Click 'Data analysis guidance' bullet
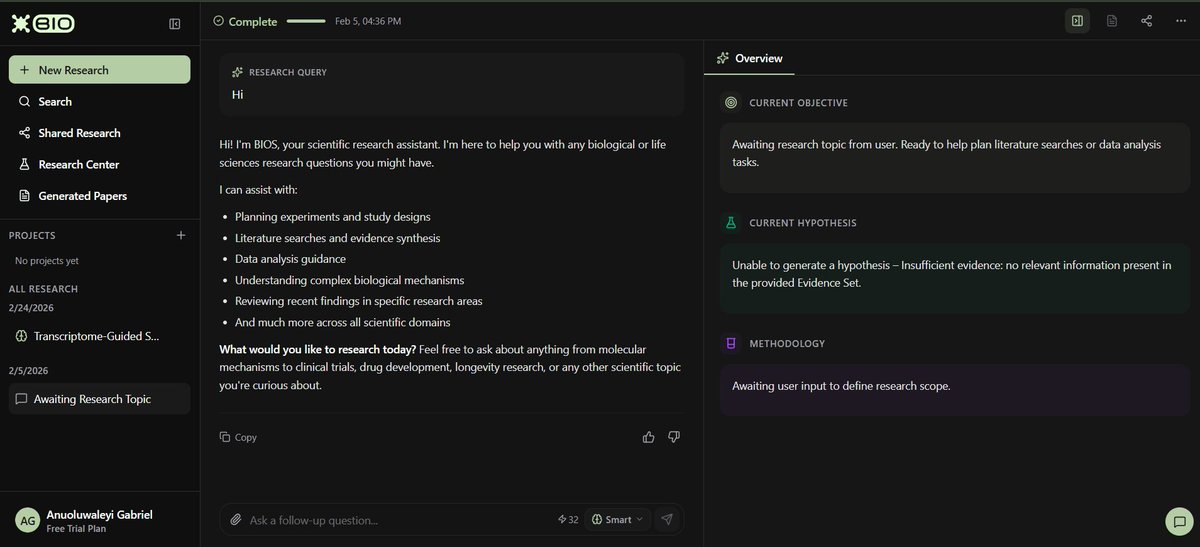 290,259
